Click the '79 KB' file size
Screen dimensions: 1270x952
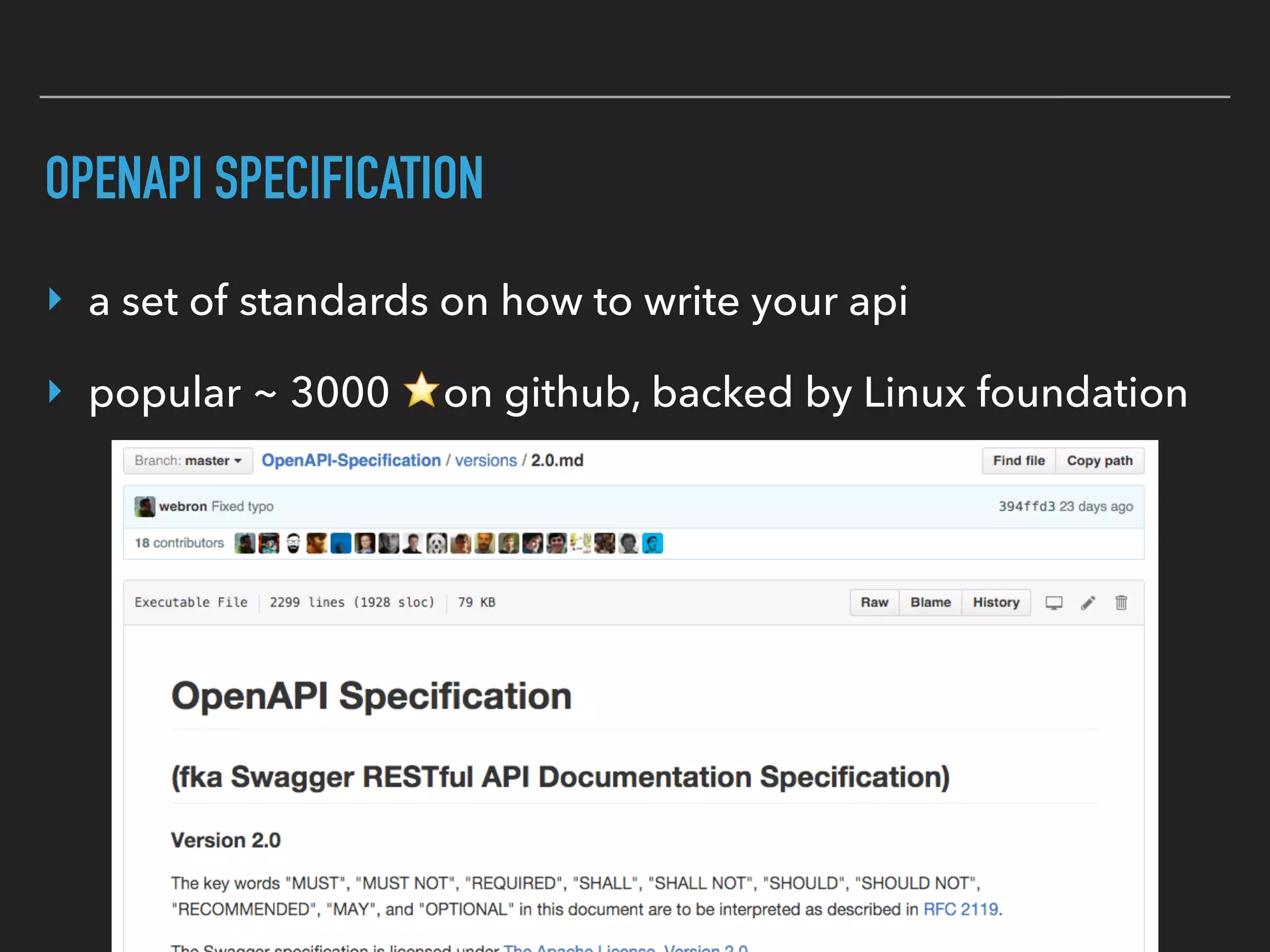click(x=476, y=602)
